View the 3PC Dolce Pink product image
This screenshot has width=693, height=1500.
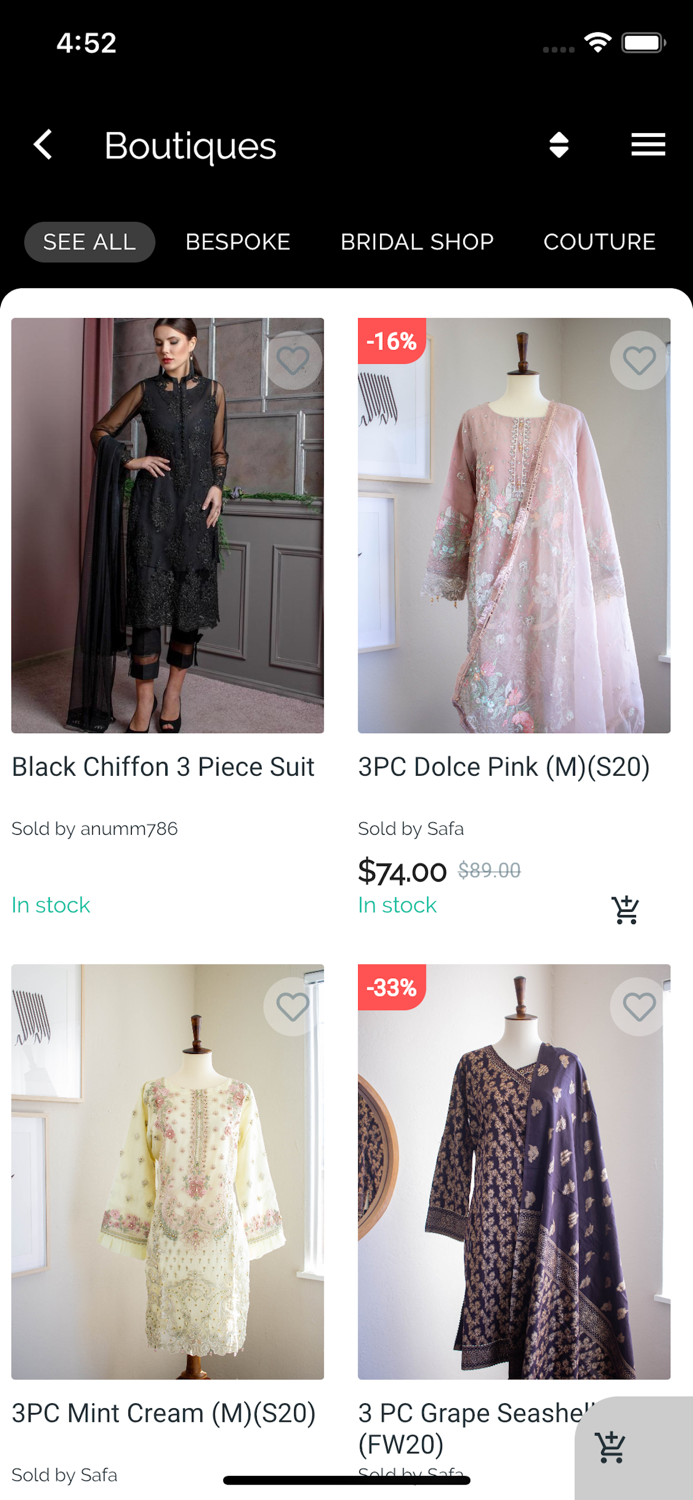pyautogui.click(x=514, y=540)
